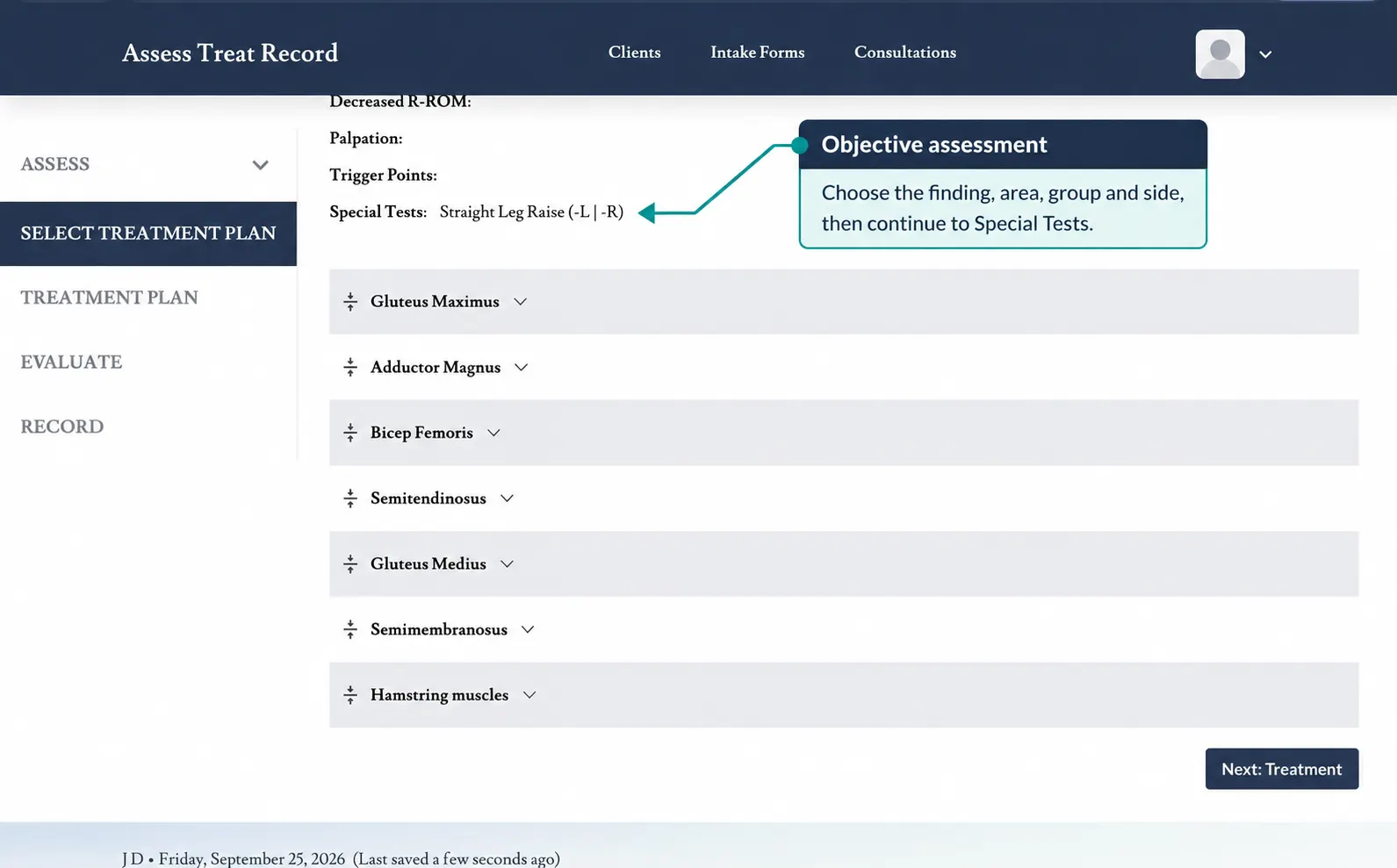
Task: Click the drag handle icon beside Hamstring muscles
Action: [350, 695]
